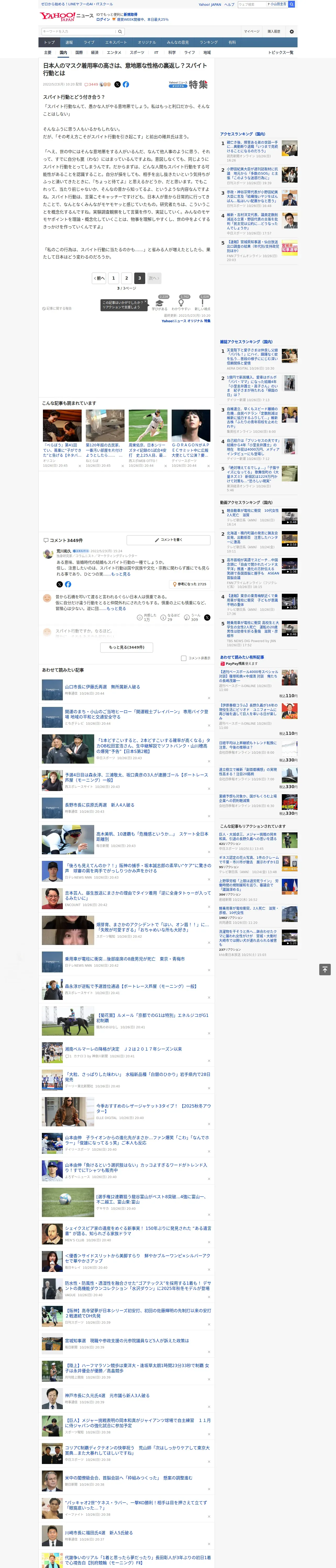336x1568 pixels.
Task: Click the うーん reaction face
Action: click(187, 617)
